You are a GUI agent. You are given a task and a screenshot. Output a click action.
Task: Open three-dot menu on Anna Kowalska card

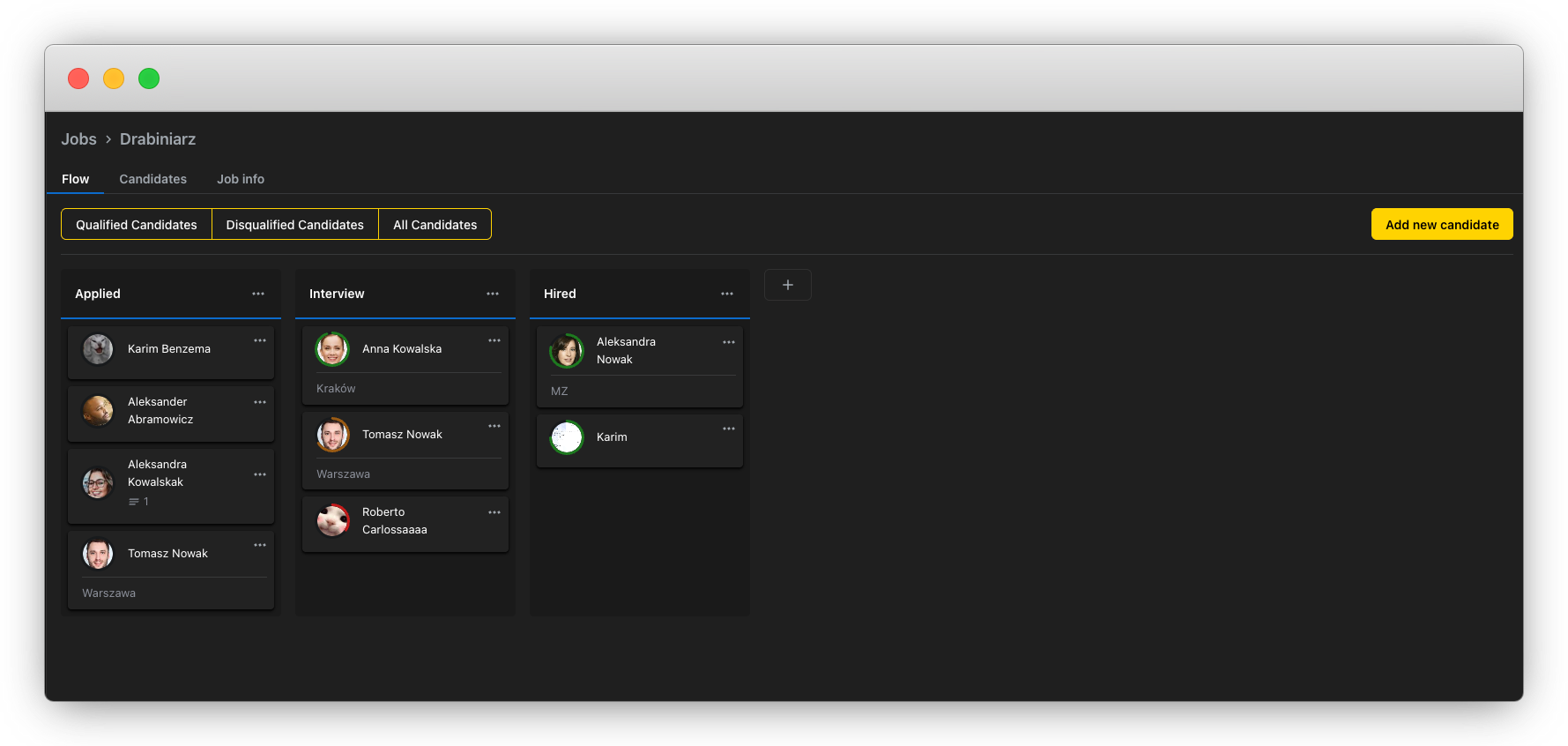coord(494,340)
